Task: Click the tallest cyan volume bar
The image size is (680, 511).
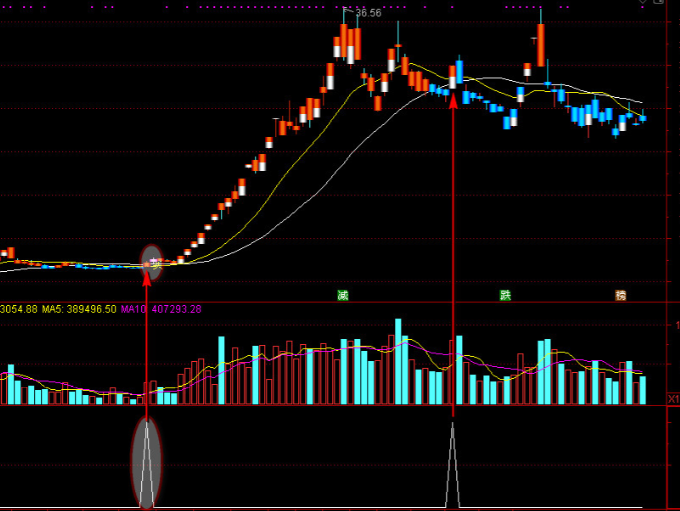Action: (398, 362)
